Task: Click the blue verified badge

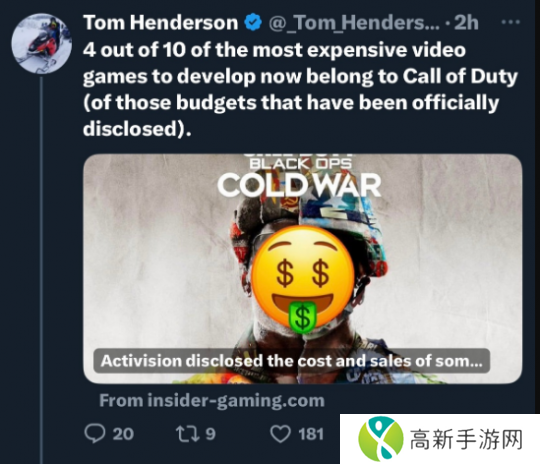Action: pyautogui.click(x=253, y=23)
